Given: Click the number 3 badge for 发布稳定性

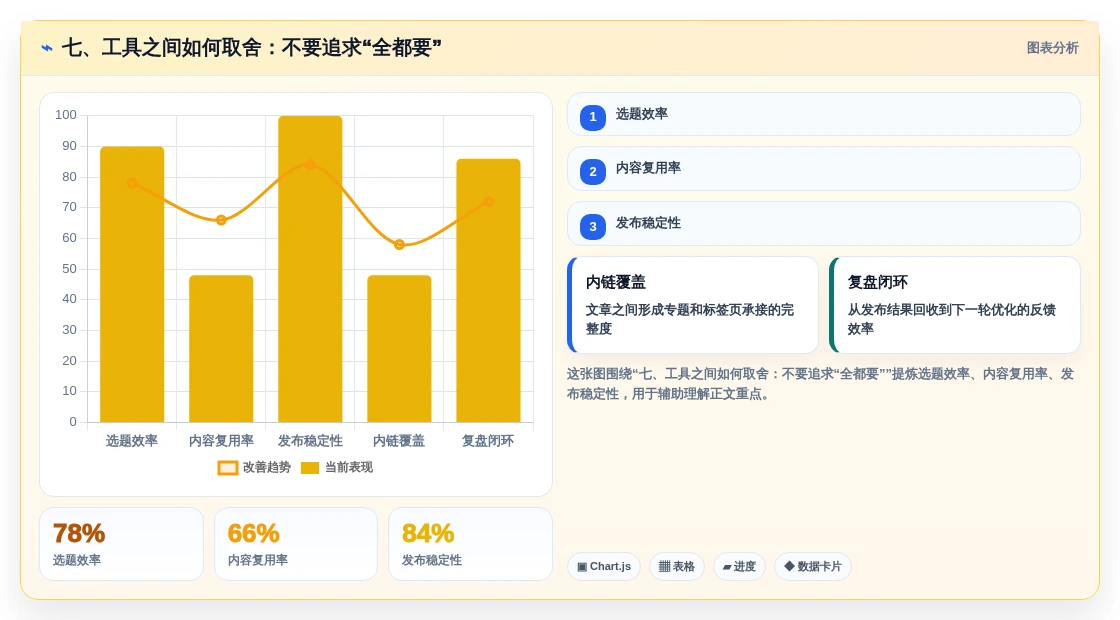Looking at the screenshot, I should pyautogui.click(x=593, y=226).
